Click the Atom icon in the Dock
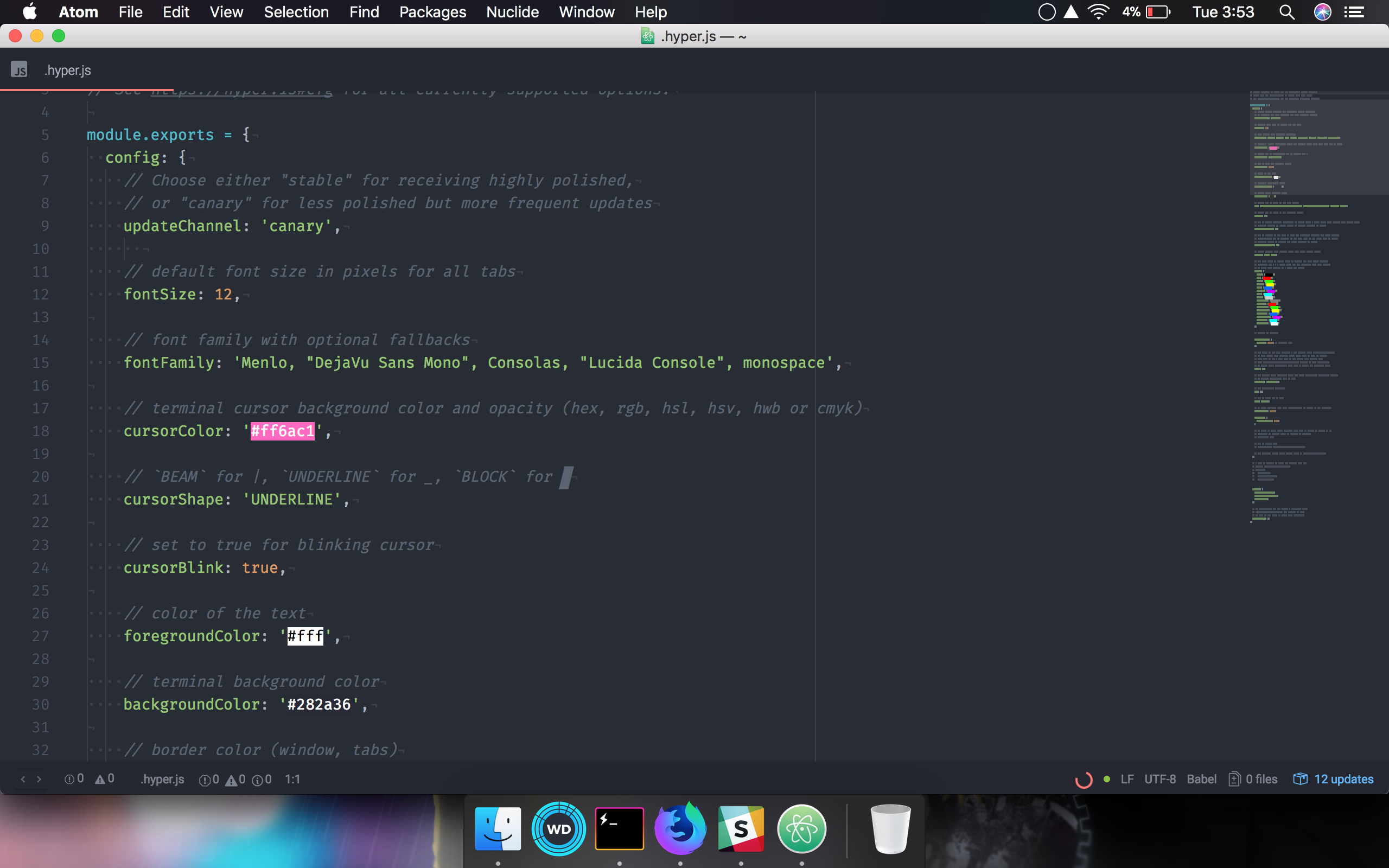The height and width of the screenshot is (868, 1389). [x=802, y=828]
